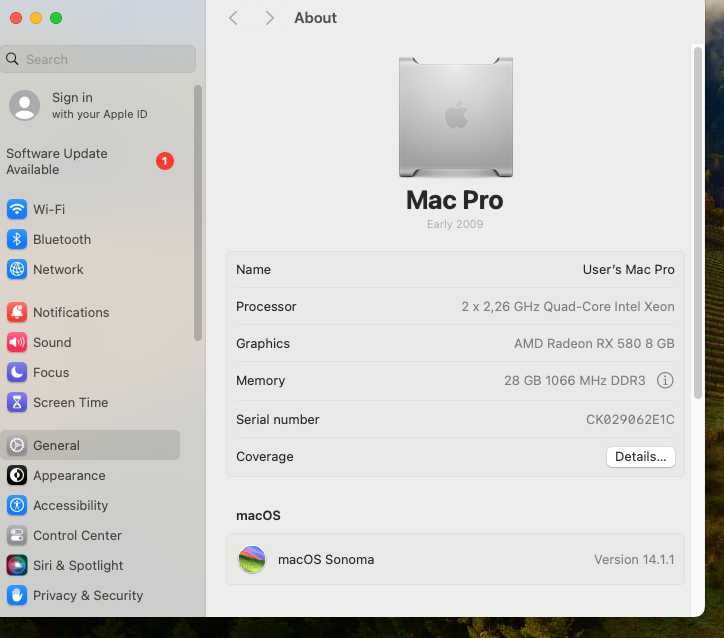Click the Apple ID avatar icon
Screen dimensions: 724x638
(x=24, y=105)
